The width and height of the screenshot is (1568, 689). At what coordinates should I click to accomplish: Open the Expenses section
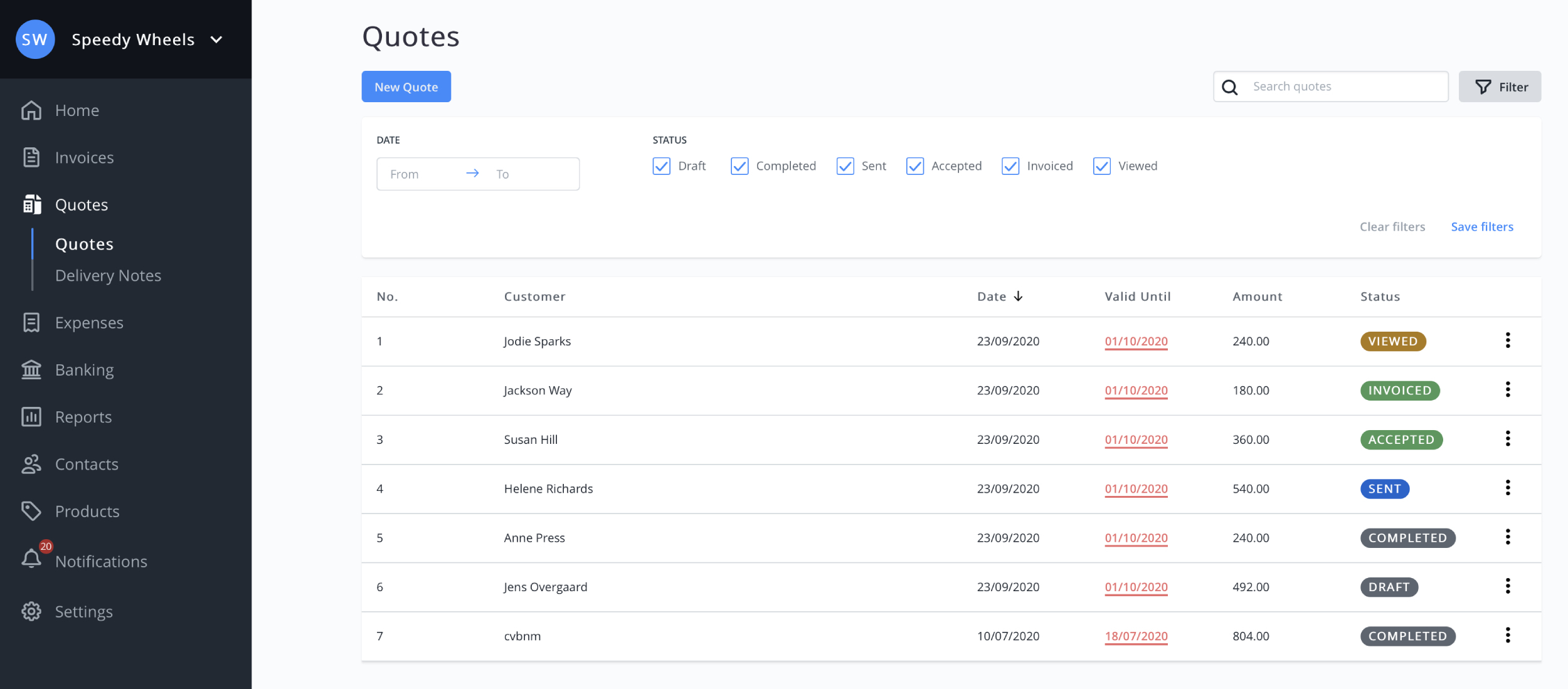point(89,322)
